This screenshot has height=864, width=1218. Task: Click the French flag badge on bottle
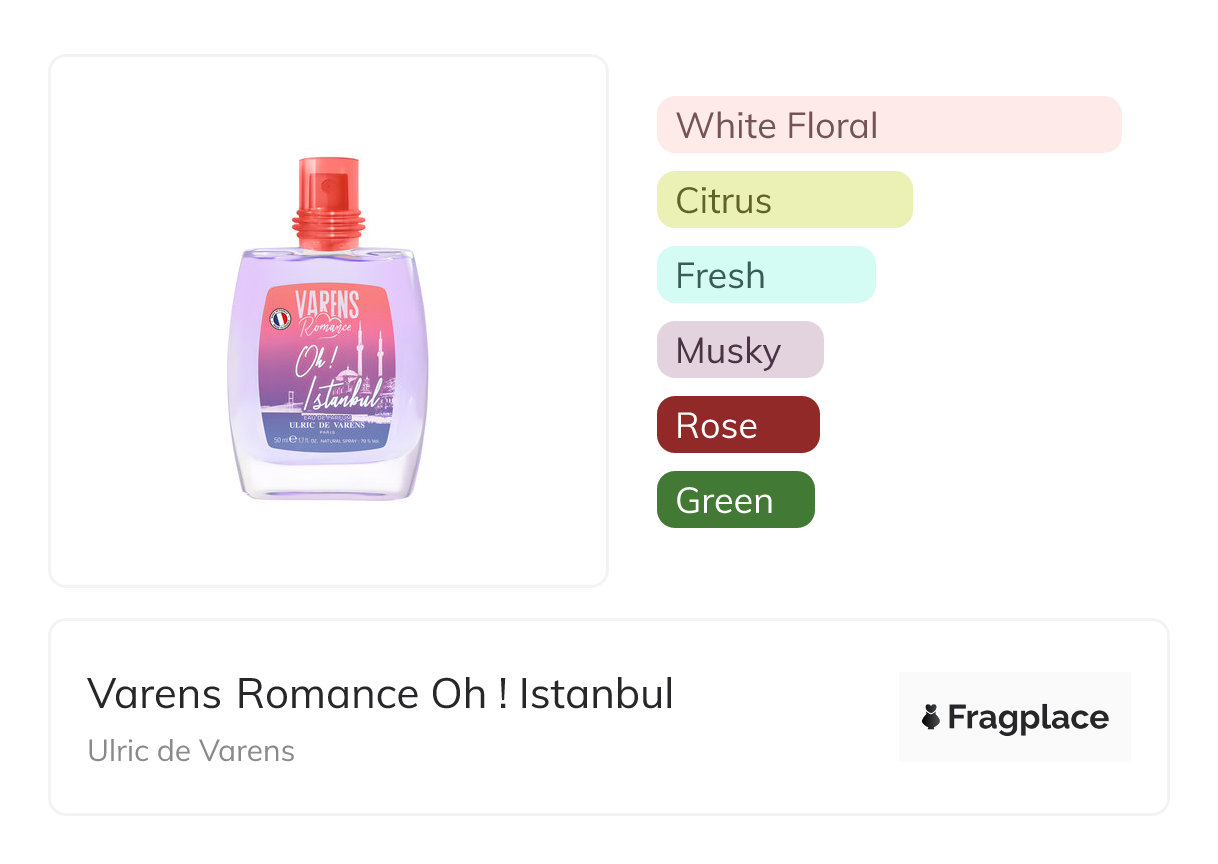tap(281, 319)
